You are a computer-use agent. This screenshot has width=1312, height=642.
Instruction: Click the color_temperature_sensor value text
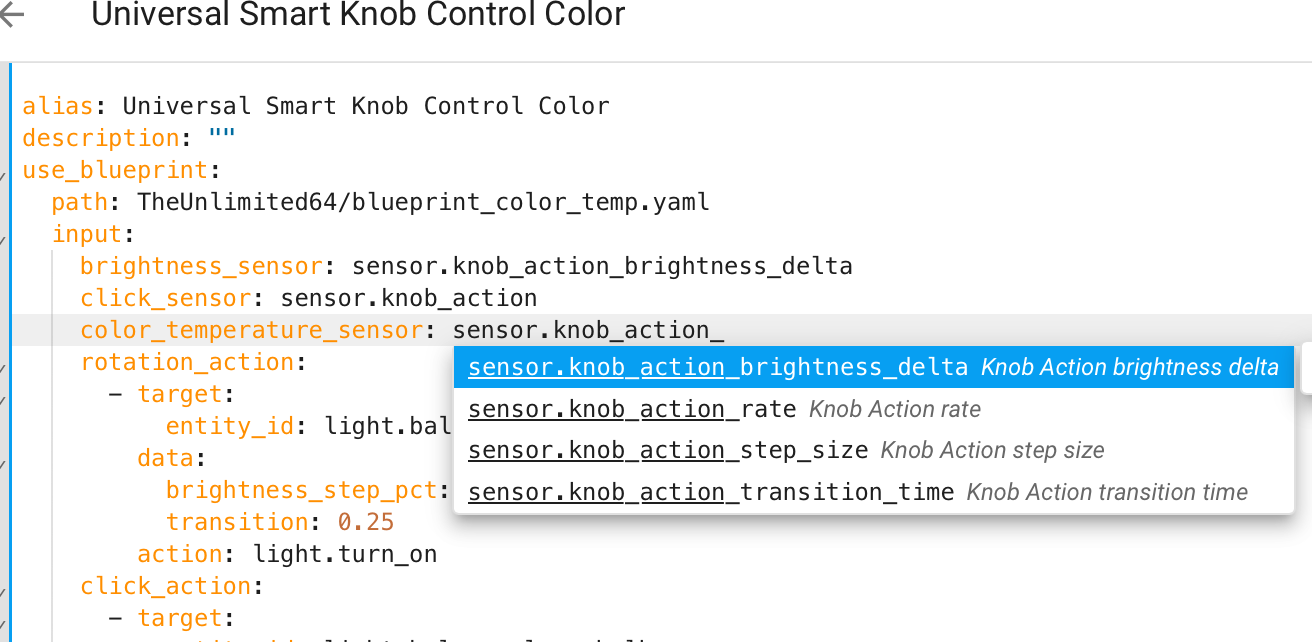tap(587, 330)
